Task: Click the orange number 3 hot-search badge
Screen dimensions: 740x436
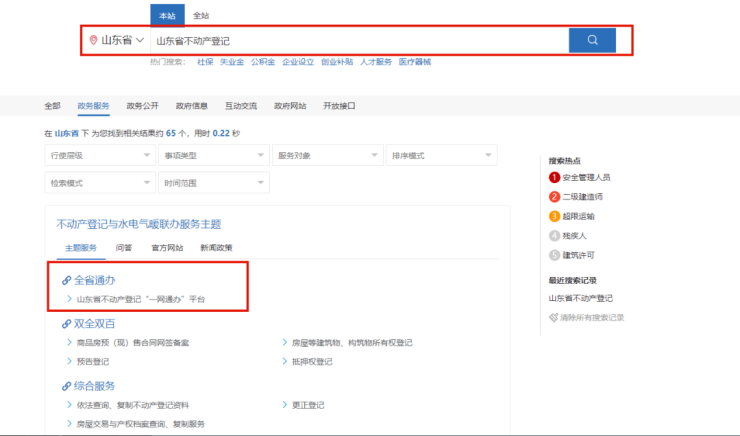Action: point(554,216)
